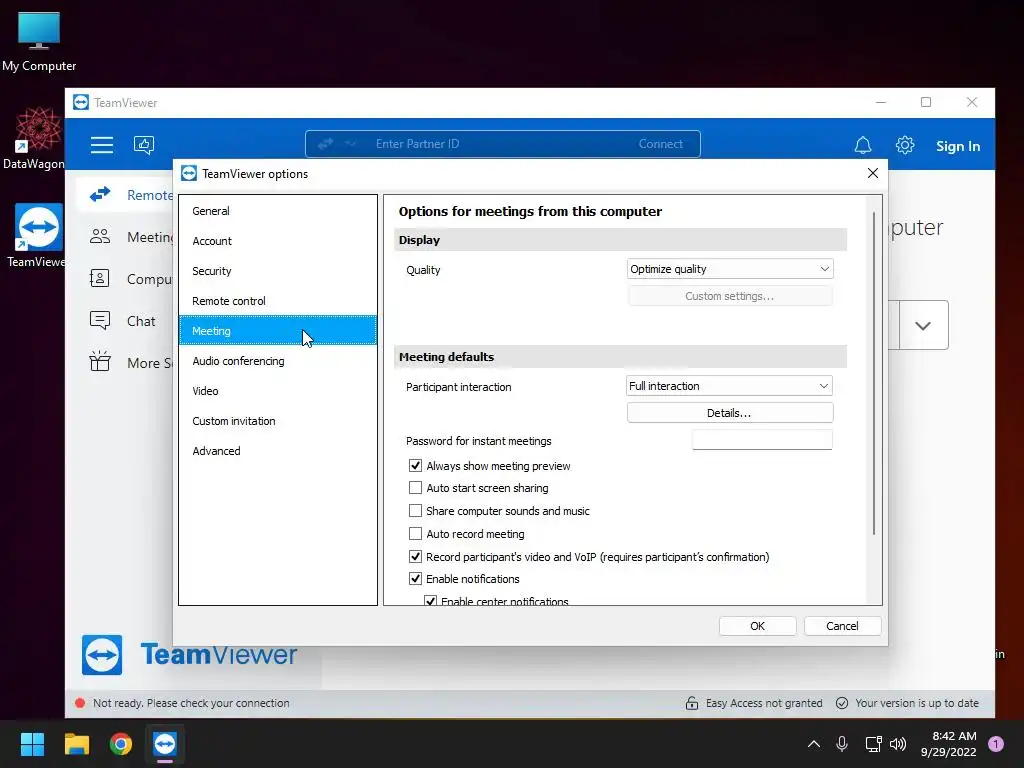
Task: Uncheck Enable notifications
Action: [415, 579]
